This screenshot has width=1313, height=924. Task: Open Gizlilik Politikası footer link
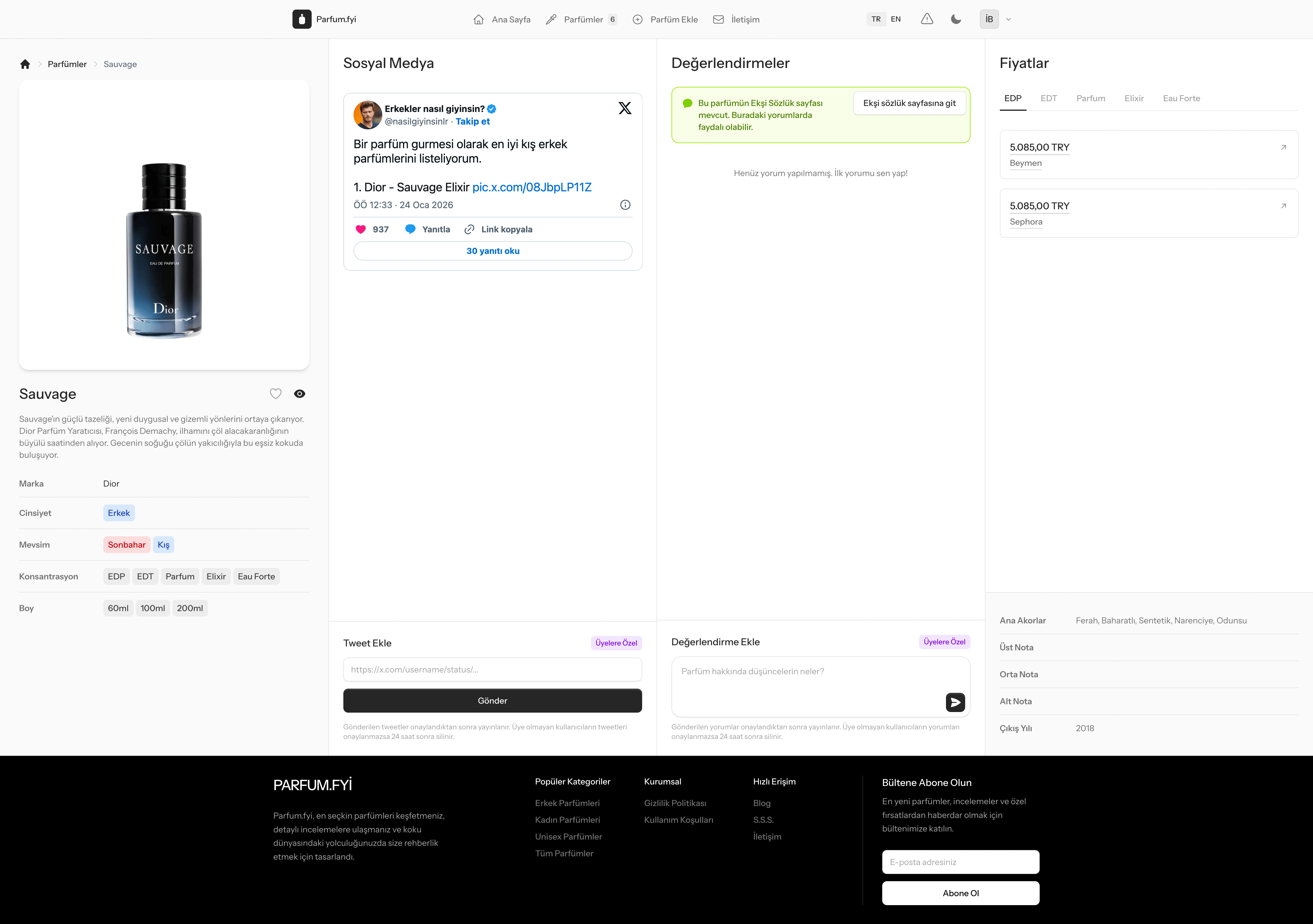(x=675, y=803)
